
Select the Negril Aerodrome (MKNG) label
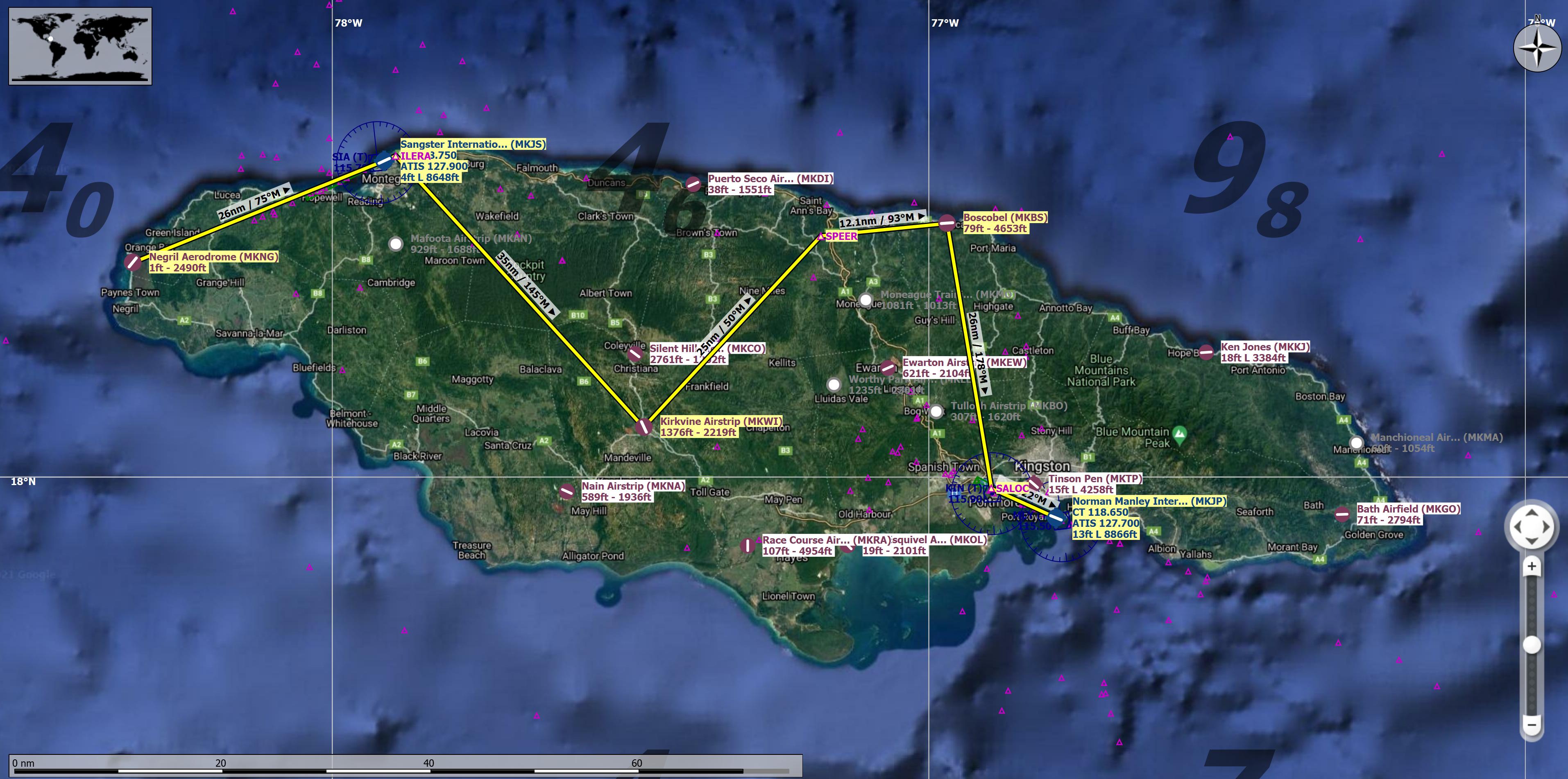(214, 257)
